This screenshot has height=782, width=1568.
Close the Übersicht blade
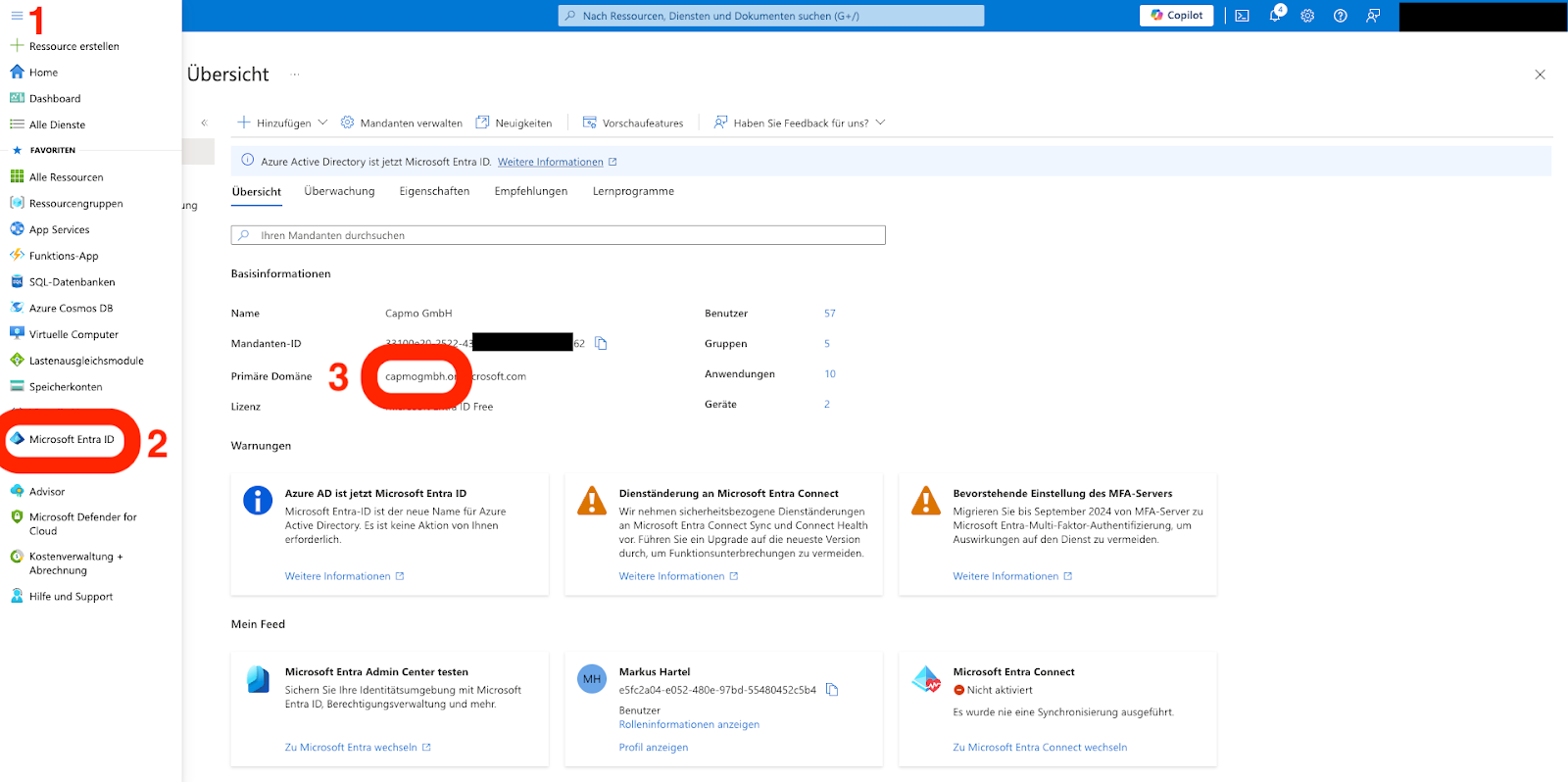[x=1540, y=74]
